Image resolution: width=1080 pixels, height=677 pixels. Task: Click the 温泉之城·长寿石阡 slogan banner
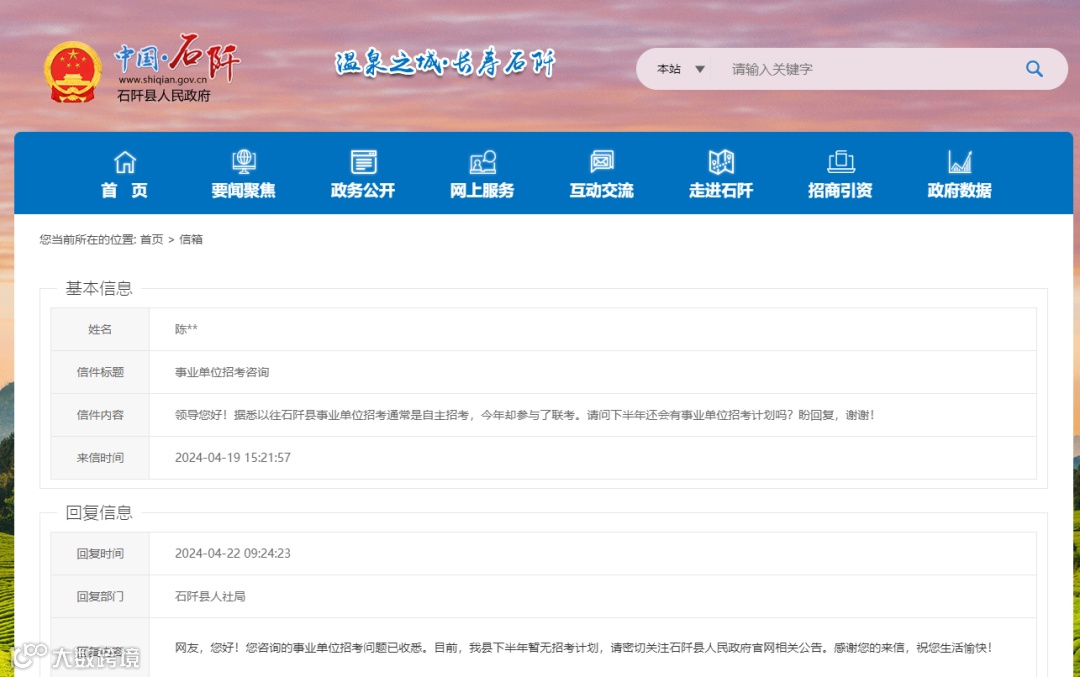click(445, 63)
